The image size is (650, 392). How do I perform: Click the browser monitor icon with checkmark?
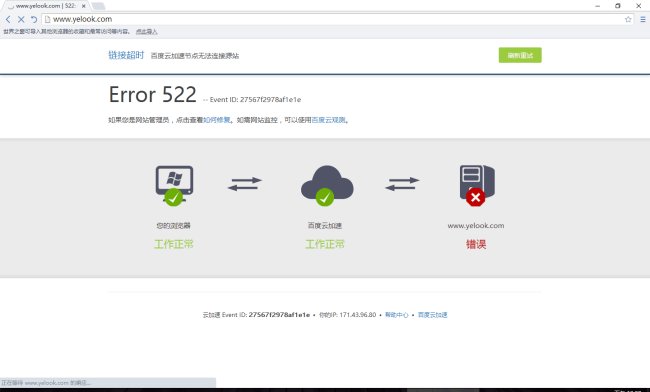point(174,185)
